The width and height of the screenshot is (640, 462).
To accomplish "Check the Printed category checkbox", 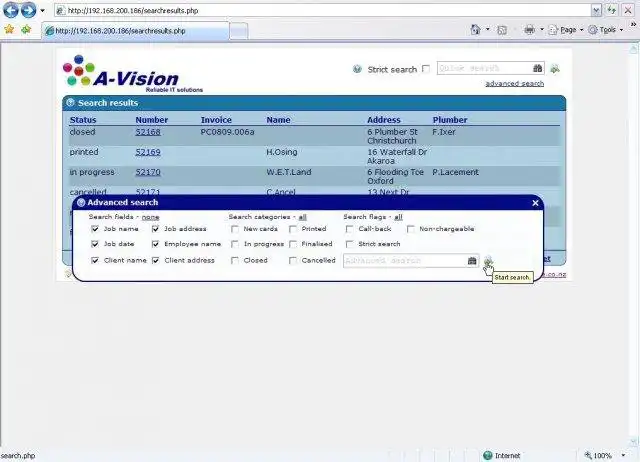I will [293, 229].
